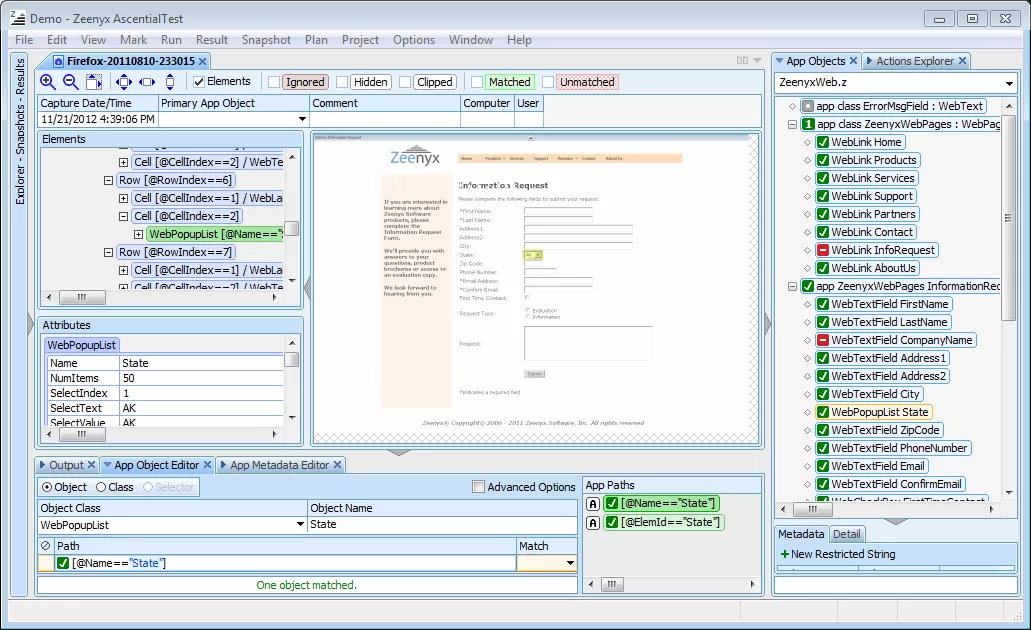Click the zoom-to-selection icon beside zoom out

(x=94, y=82)
